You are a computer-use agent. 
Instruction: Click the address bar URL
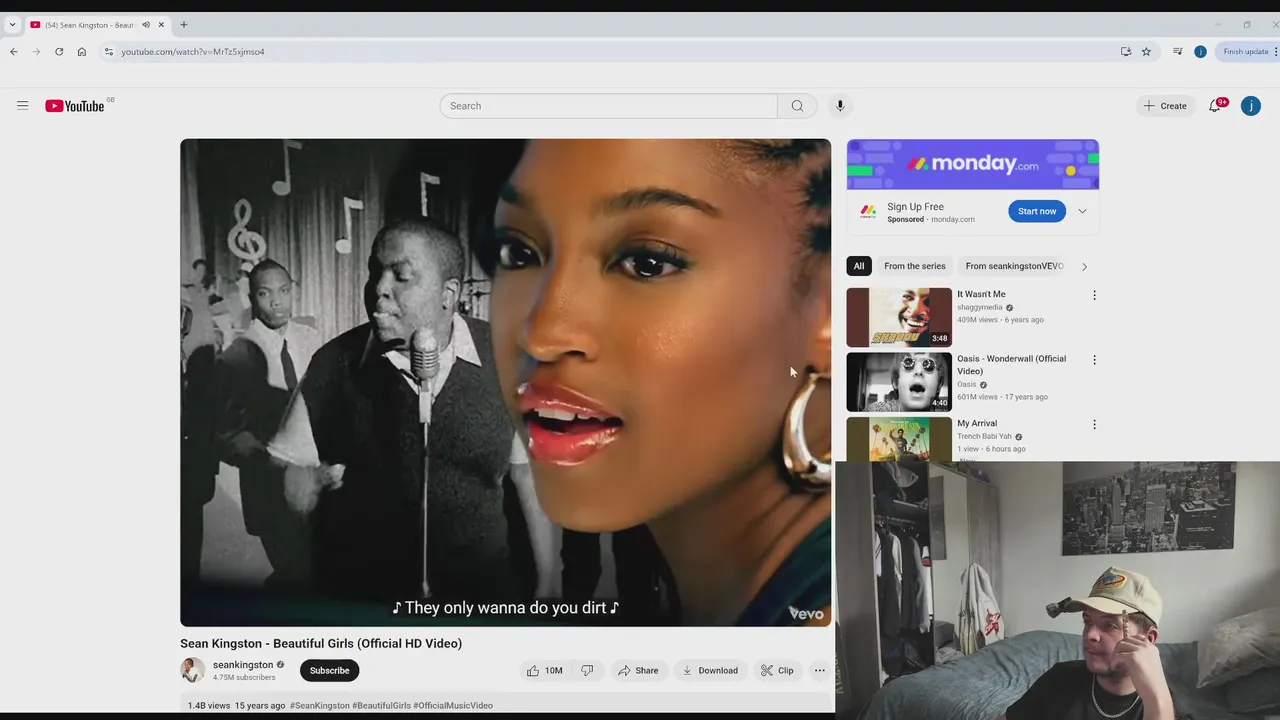193,52
